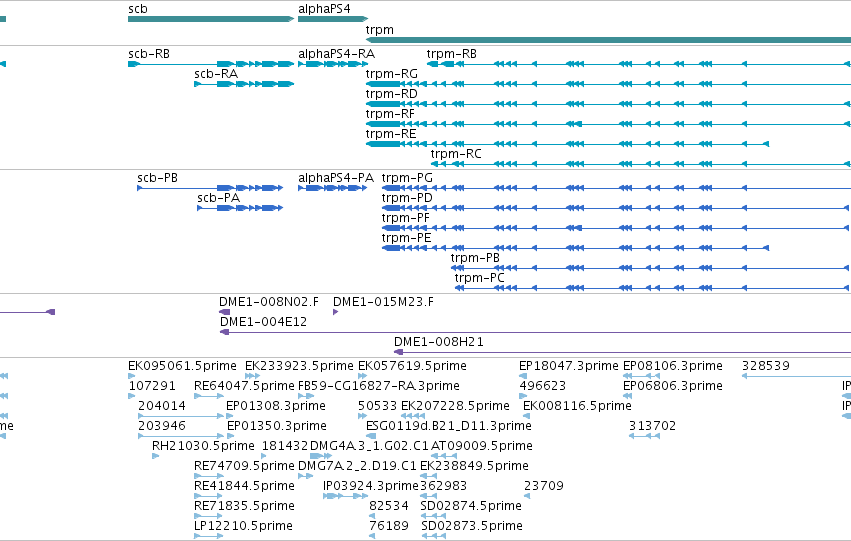This screenshot has width=851, height=541.
Task: Select the EK233923.5prime EST label
Action: click(300, 366)
